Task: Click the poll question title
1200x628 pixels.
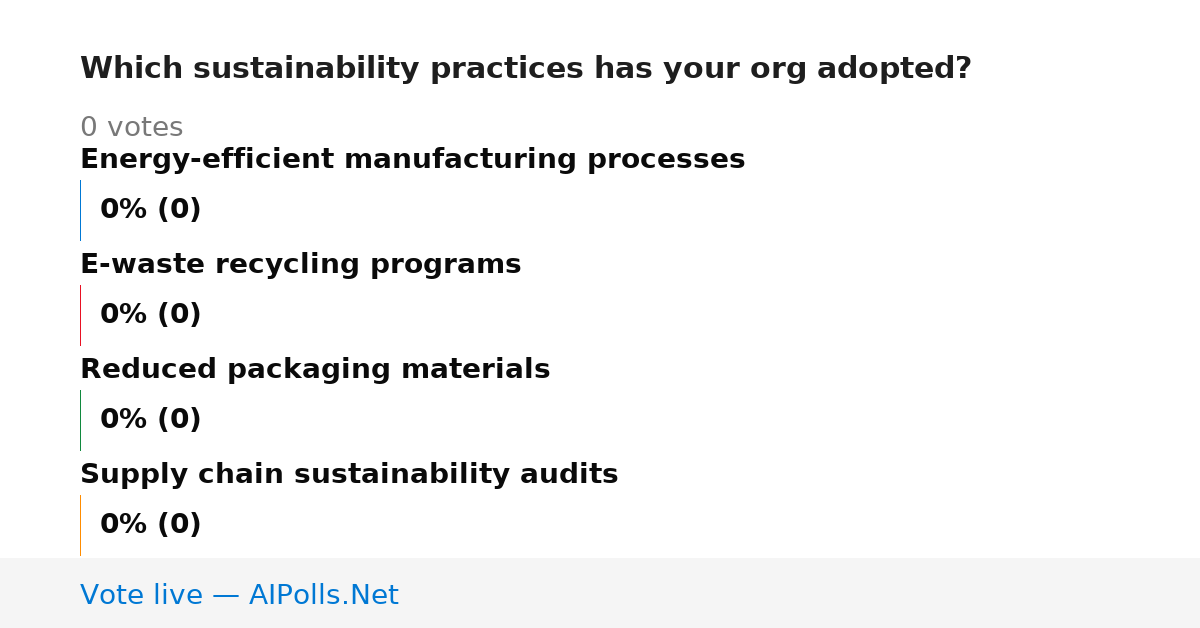Action: [526, 69]
